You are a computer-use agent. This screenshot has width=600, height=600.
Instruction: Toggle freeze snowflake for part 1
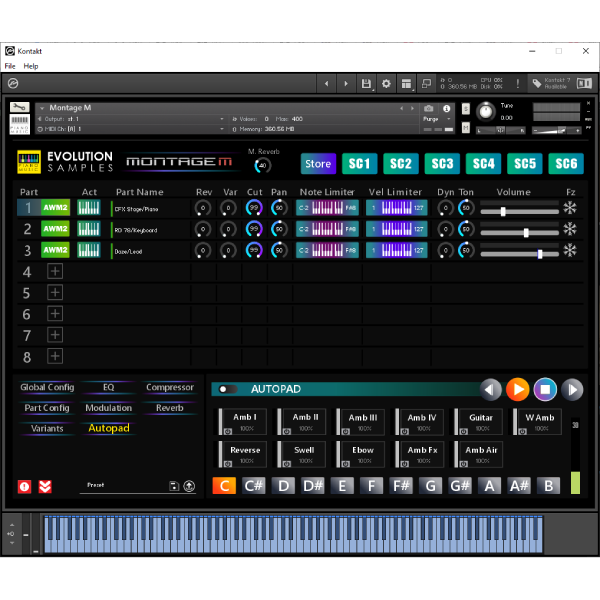pos(570,208)
